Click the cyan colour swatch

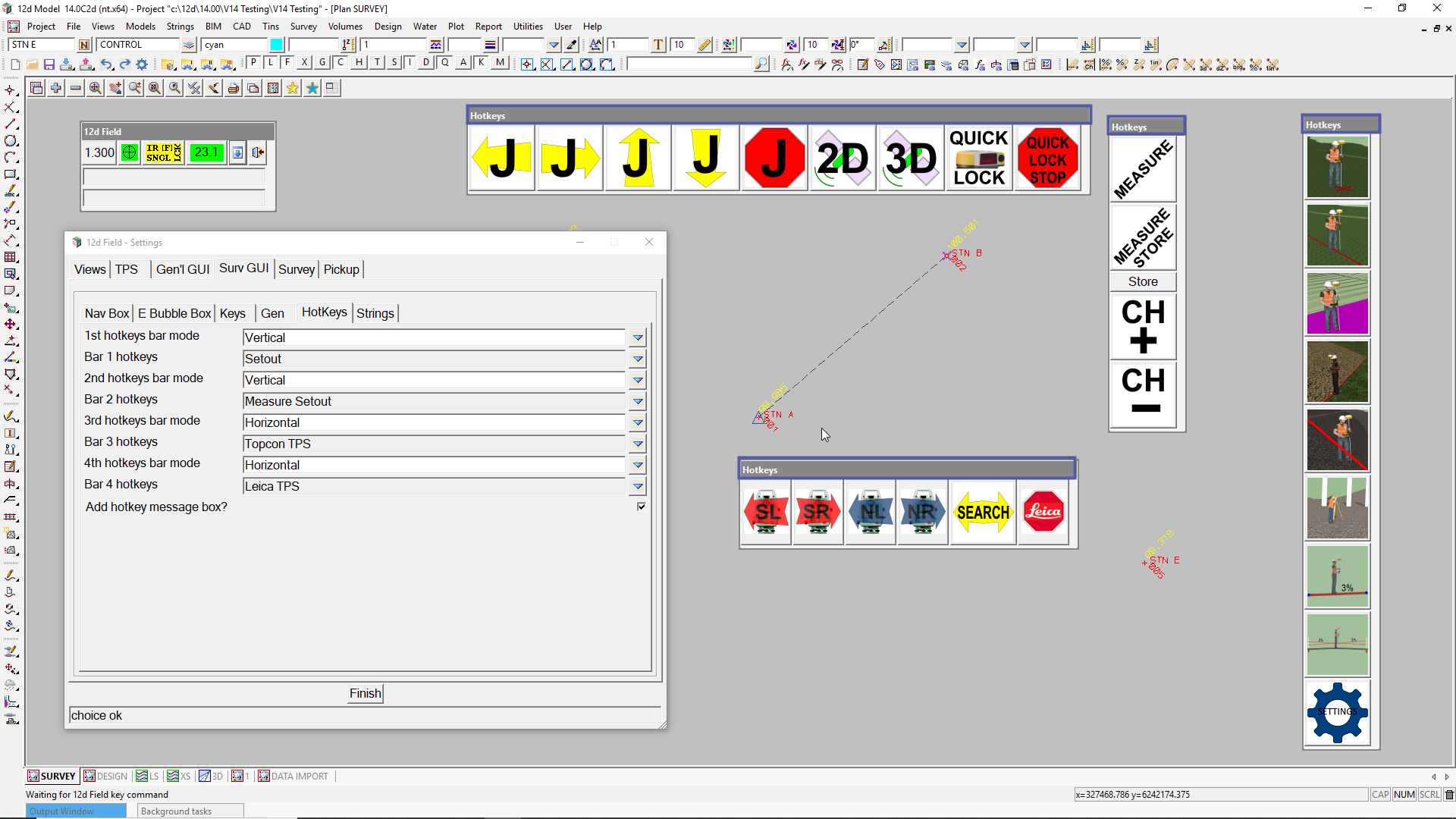[x=277, y=45]
